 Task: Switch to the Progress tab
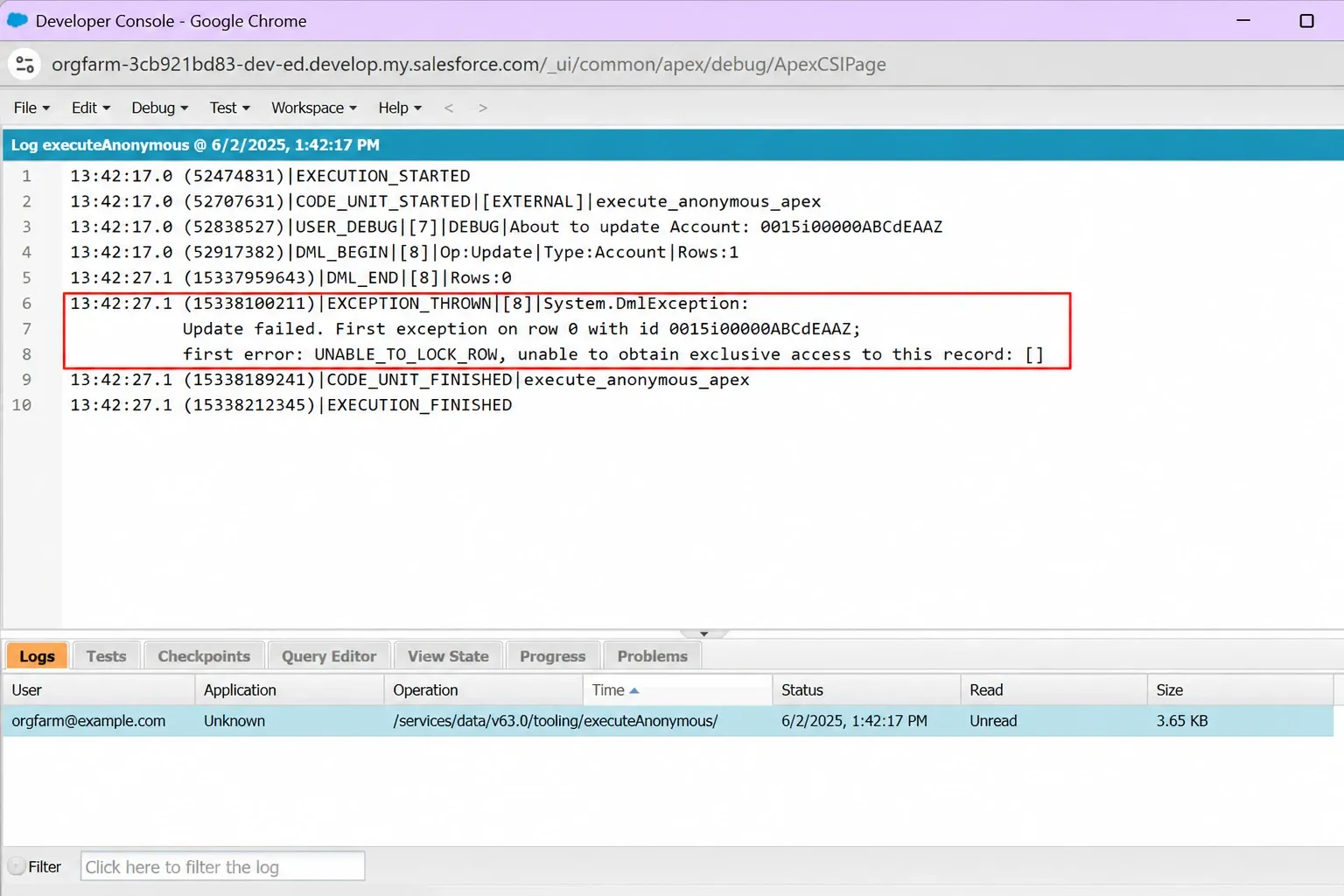[552, 656]
